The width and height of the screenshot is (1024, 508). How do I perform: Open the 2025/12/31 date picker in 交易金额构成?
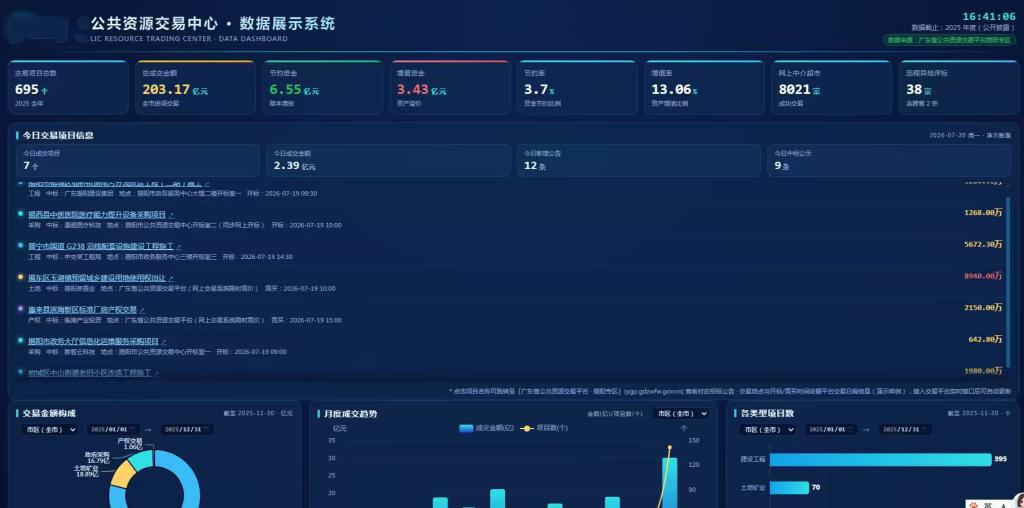pyautogui.click(x=187, y=430)
